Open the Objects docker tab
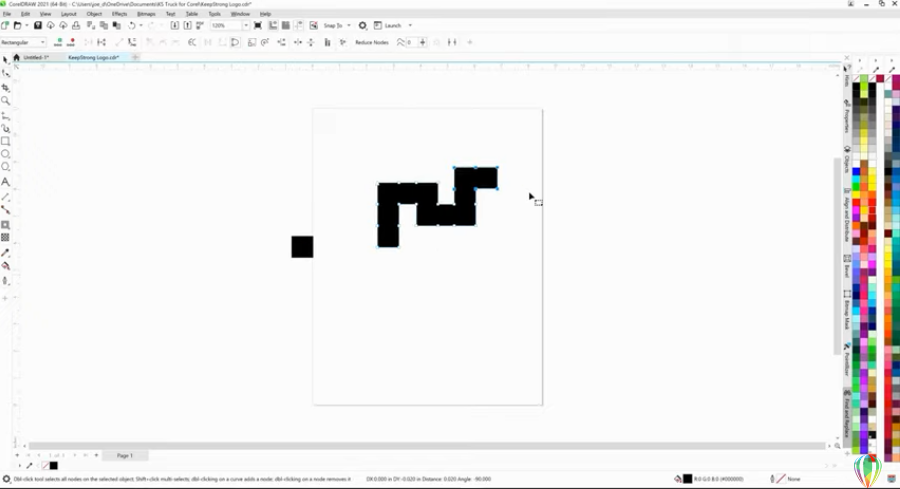Screen dimensions: 900x489 tap(847, 159)
